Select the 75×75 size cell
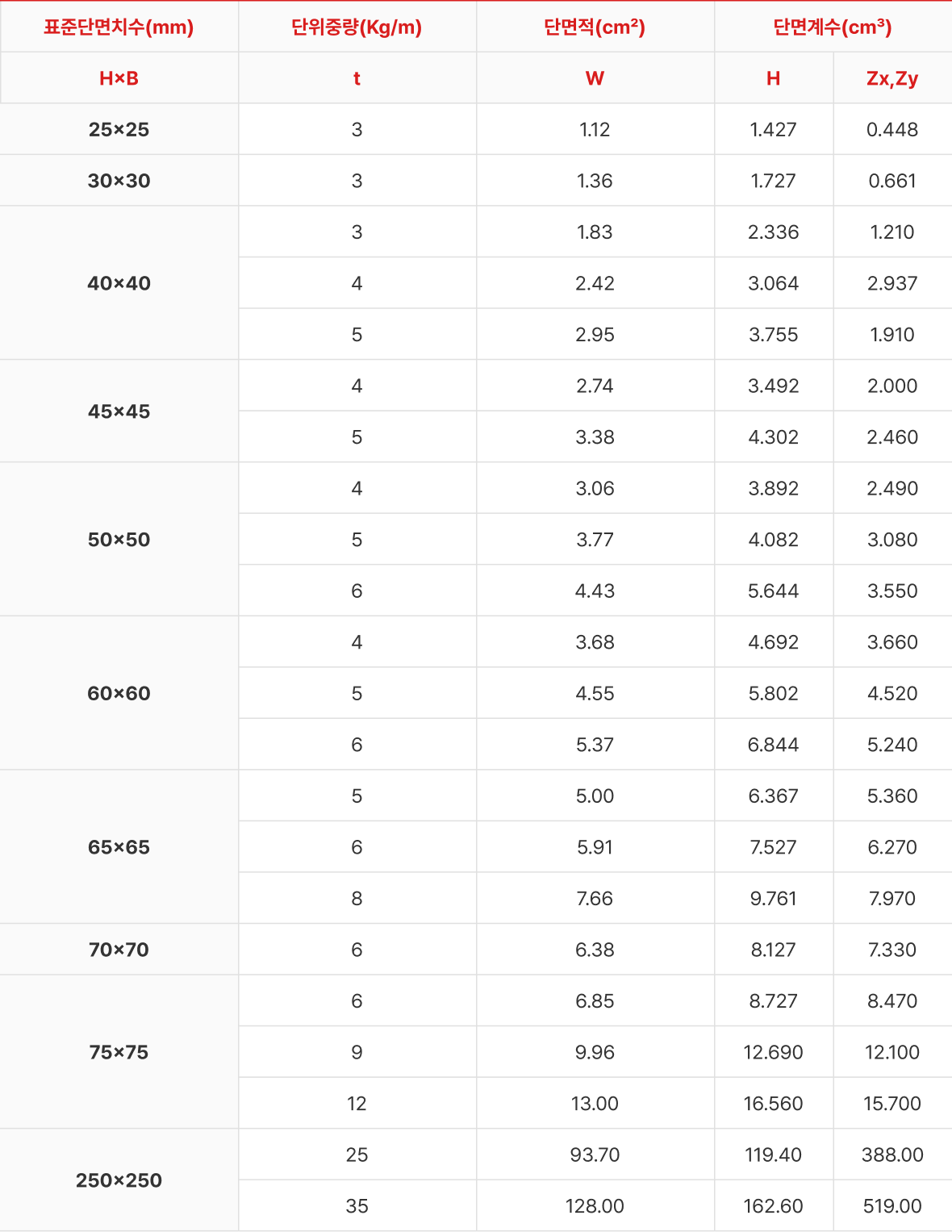 pyautogui.click(x=119, y=1052)
